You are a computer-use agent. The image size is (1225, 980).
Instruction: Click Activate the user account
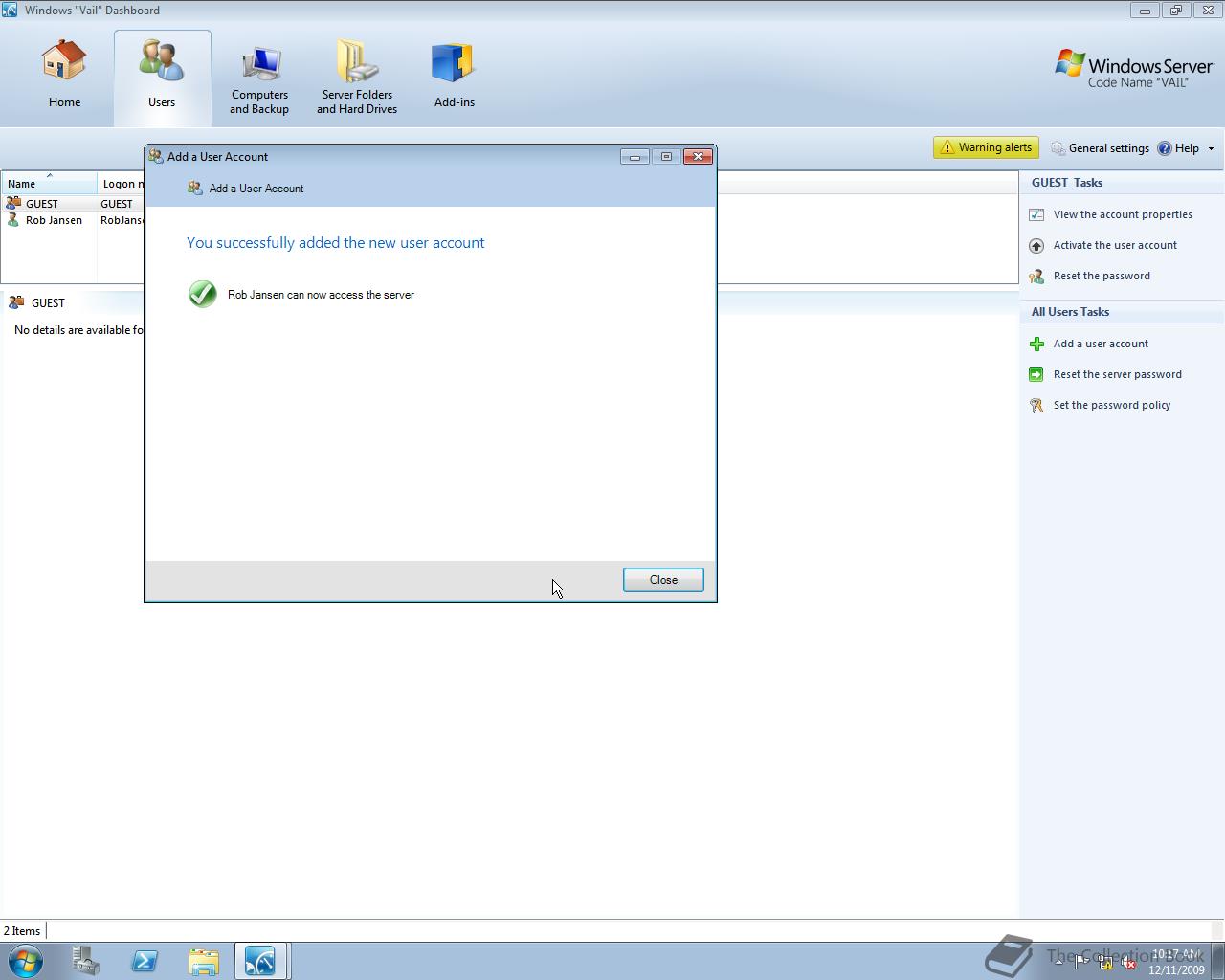coord(1115,245)
